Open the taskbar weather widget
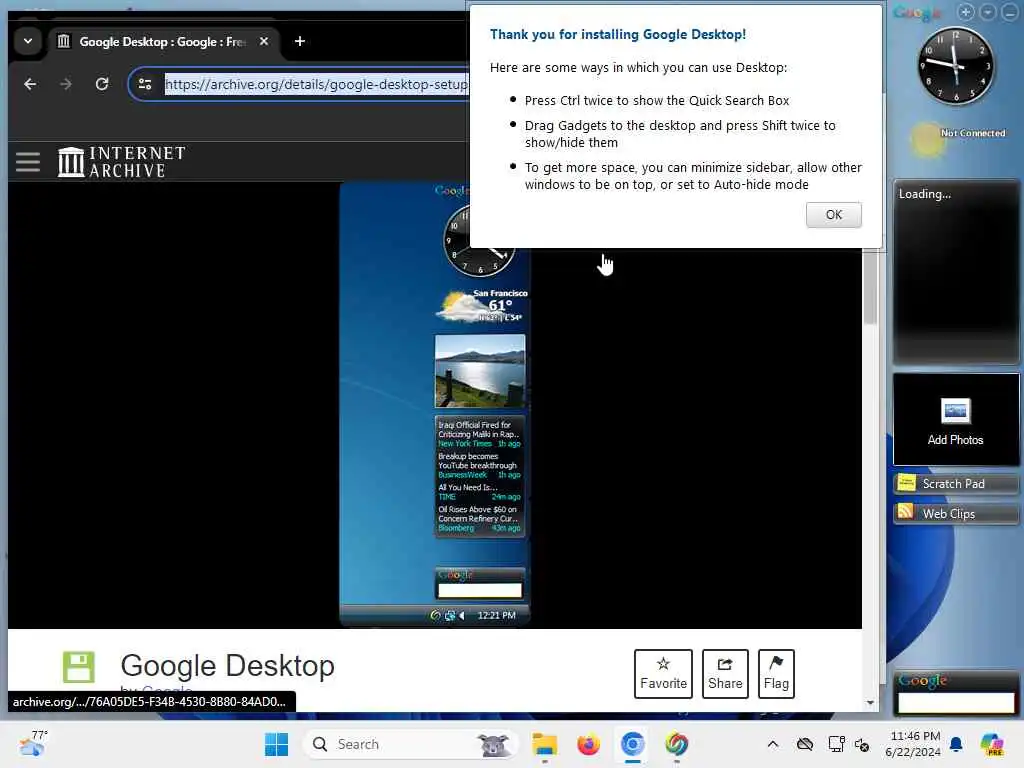Screen dimensions: 1024x768 pos(33,744)
